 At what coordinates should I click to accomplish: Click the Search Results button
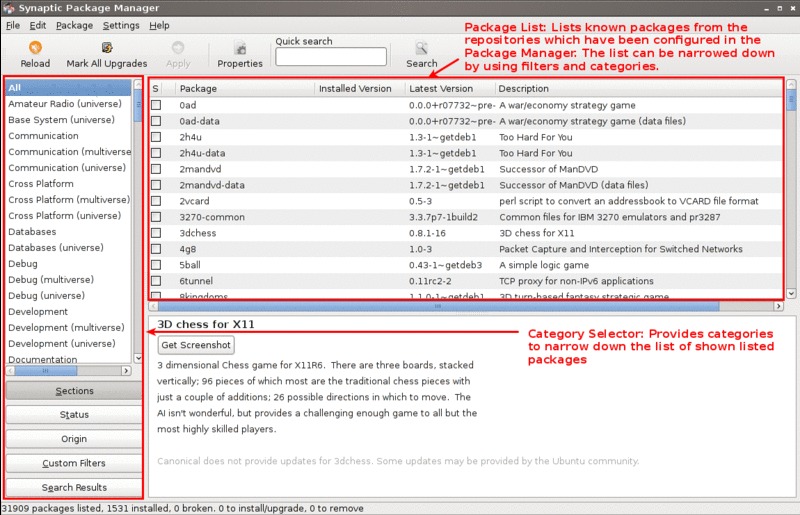click(x=74, y=487)
